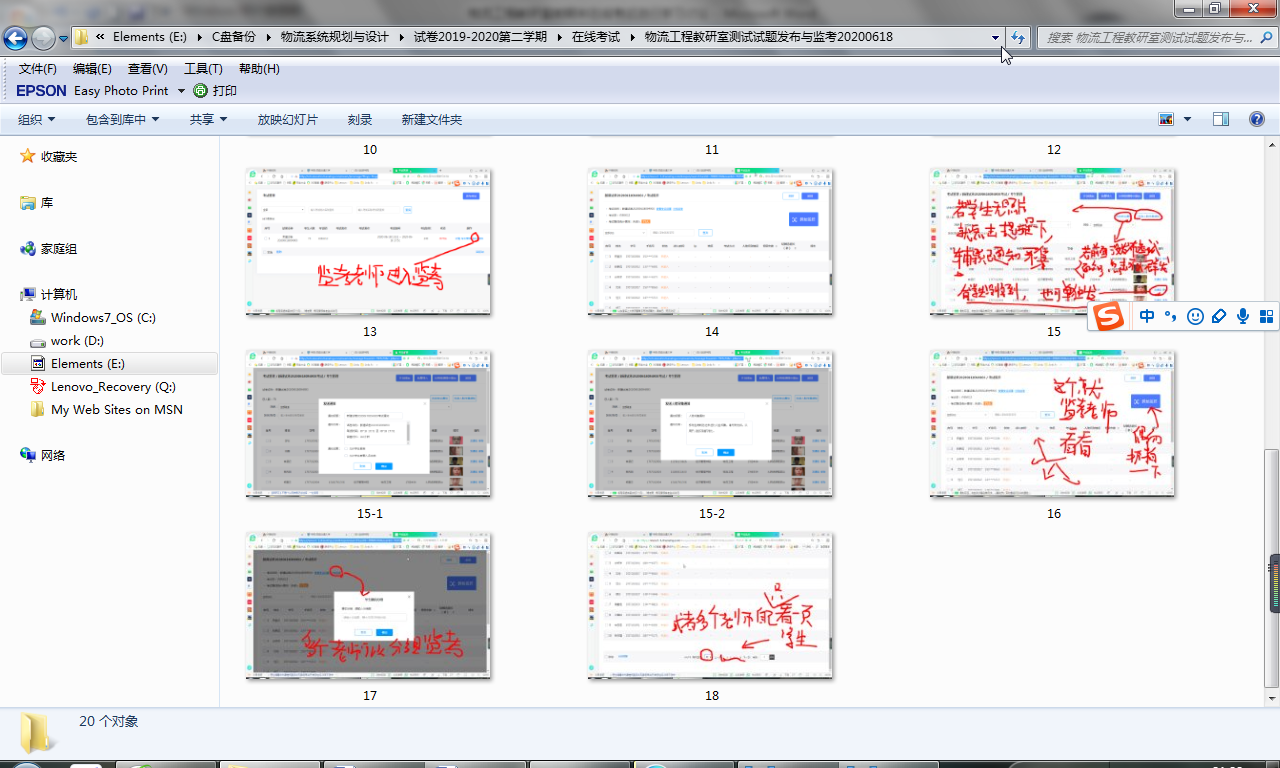Click the blue help icon

1257,119
